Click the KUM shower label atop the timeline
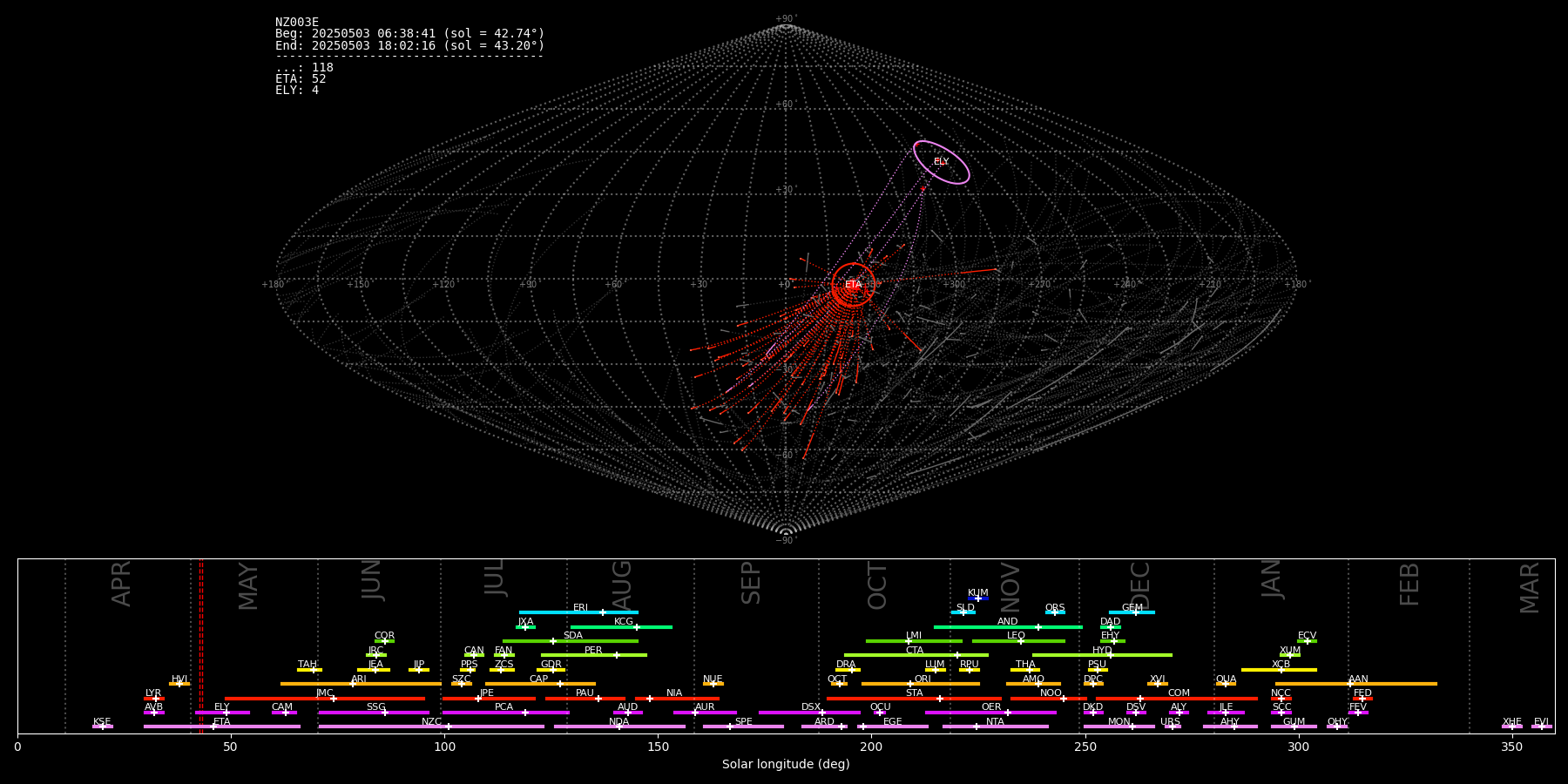Image resolution: width=1568 pixels, height=784 pixels. (x=978, y=593)
